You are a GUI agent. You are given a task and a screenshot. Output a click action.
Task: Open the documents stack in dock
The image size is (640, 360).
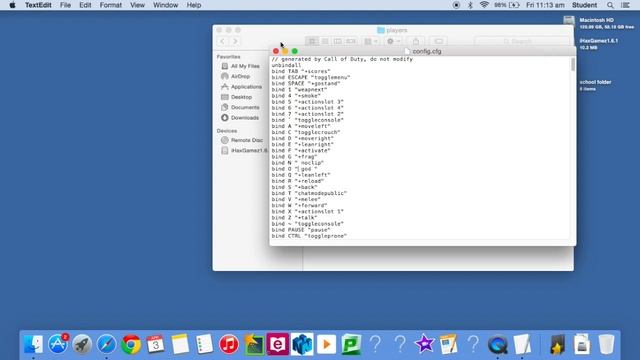click(582, 344)
